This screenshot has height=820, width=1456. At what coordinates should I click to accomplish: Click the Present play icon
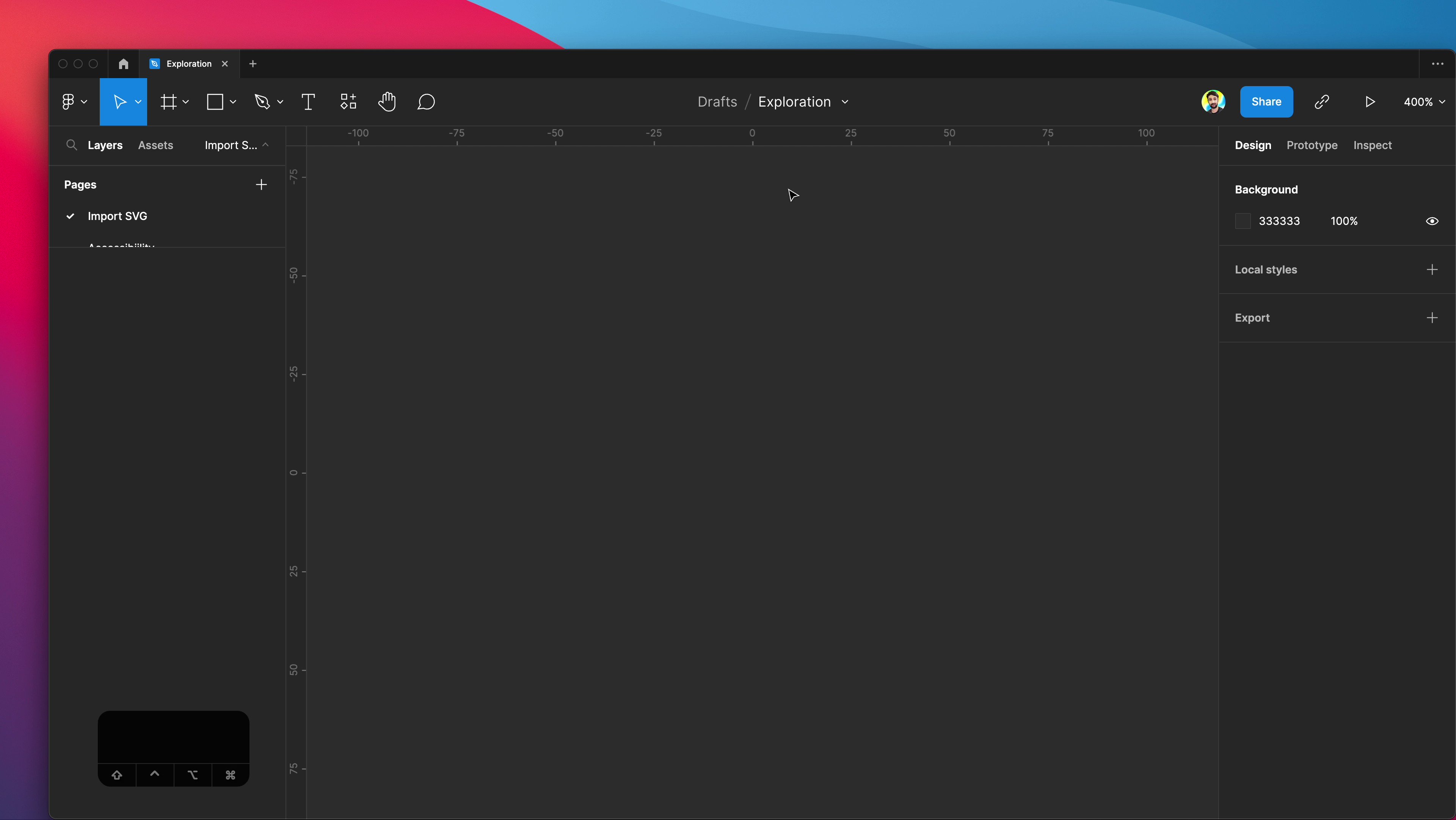tap(1370, 102)
